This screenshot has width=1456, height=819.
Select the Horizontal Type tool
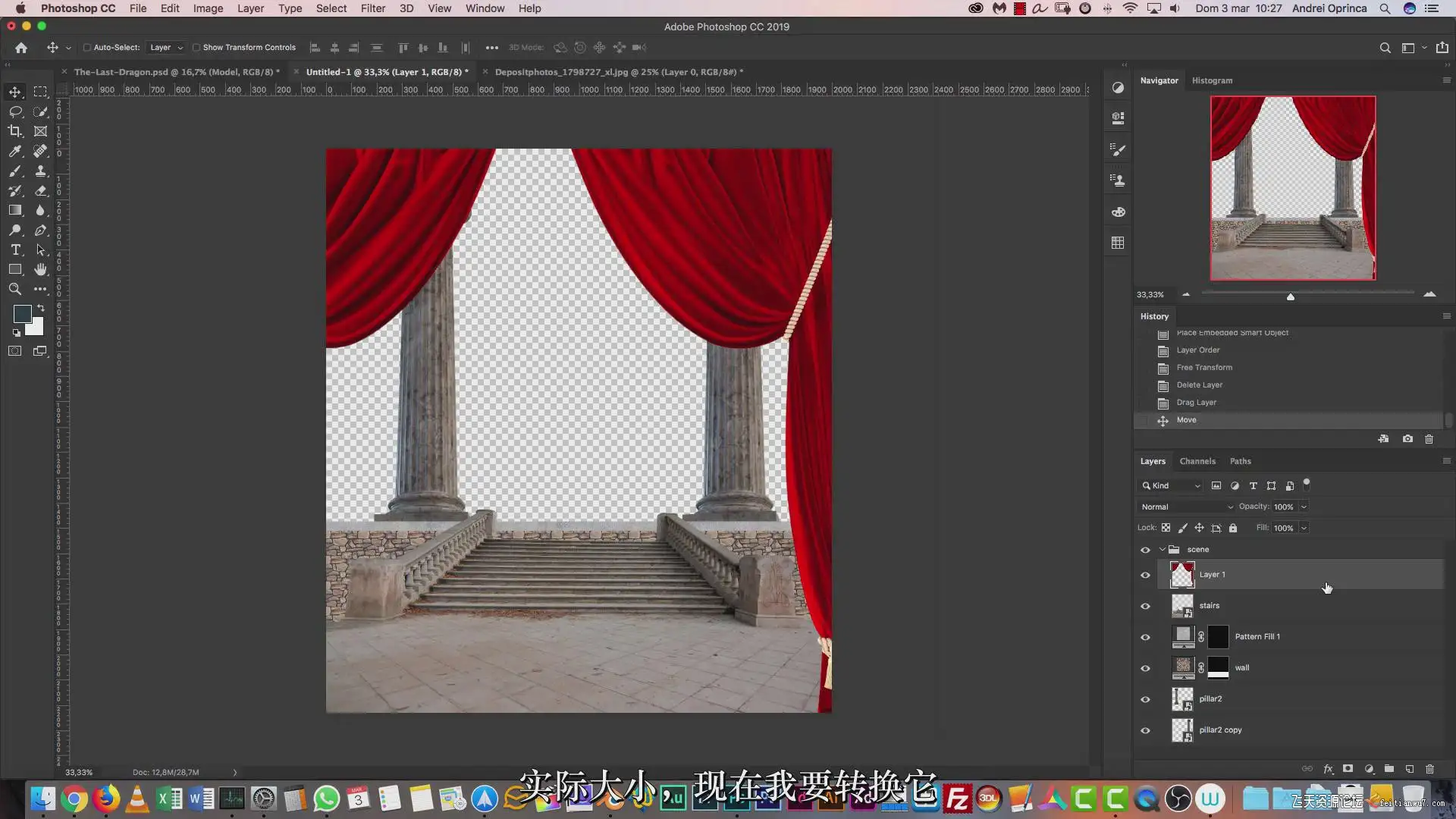click(15, 249)
